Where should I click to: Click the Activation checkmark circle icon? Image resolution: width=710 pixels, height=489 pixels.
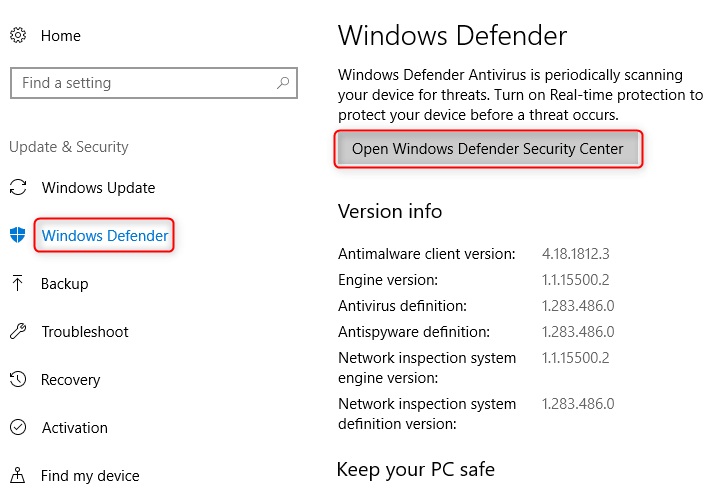(x=18, y=428)
